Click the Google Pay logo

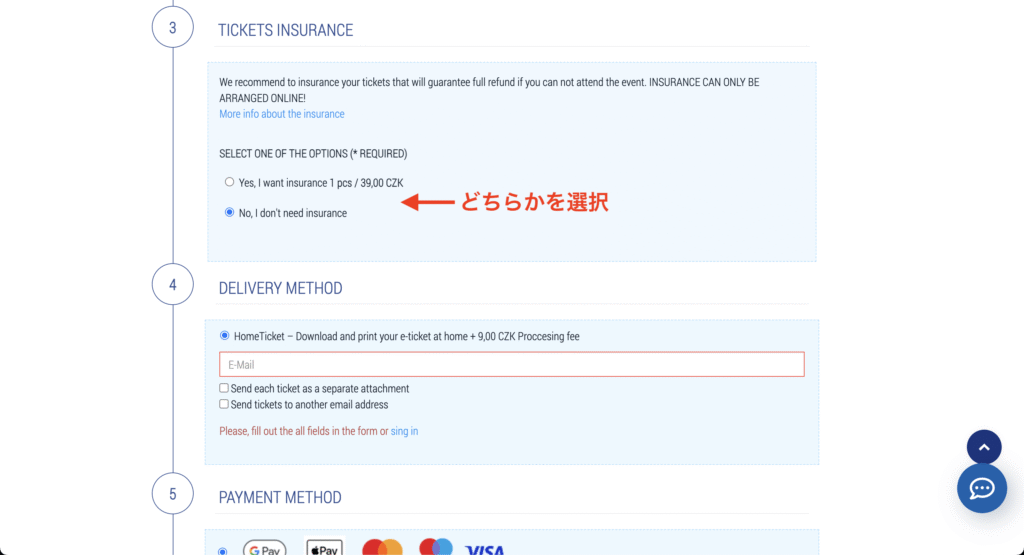point(264,549)
